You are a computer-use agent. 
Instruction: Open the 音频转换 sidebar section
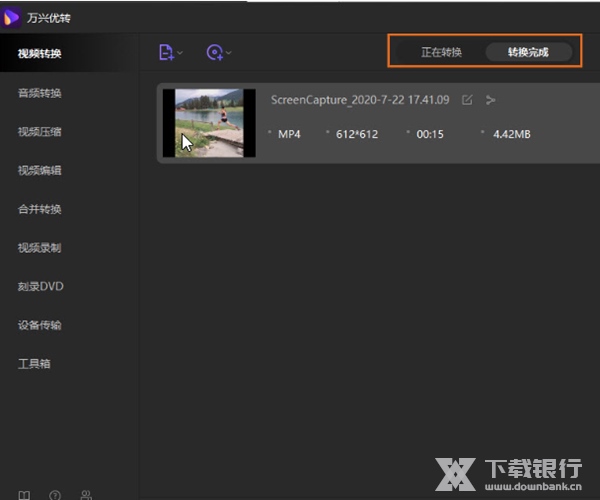tap(39, 93)
